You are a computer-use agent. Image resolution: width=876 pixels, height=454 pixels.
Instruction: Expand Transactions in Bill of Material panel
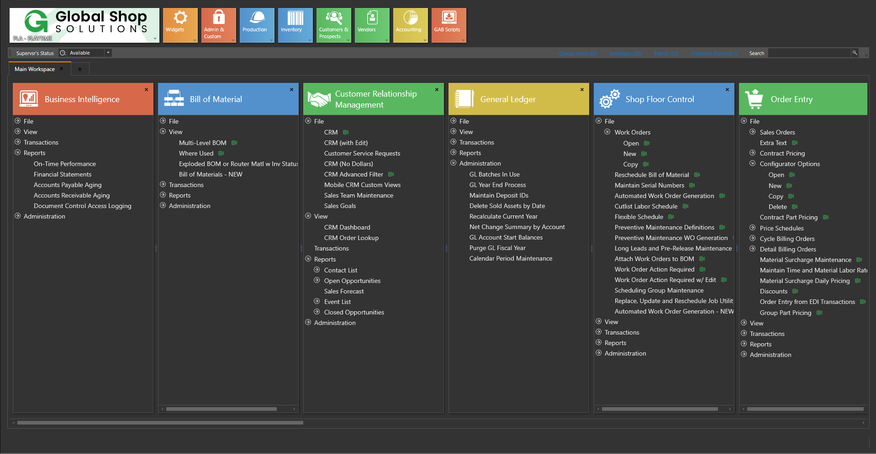pos(163,185)
